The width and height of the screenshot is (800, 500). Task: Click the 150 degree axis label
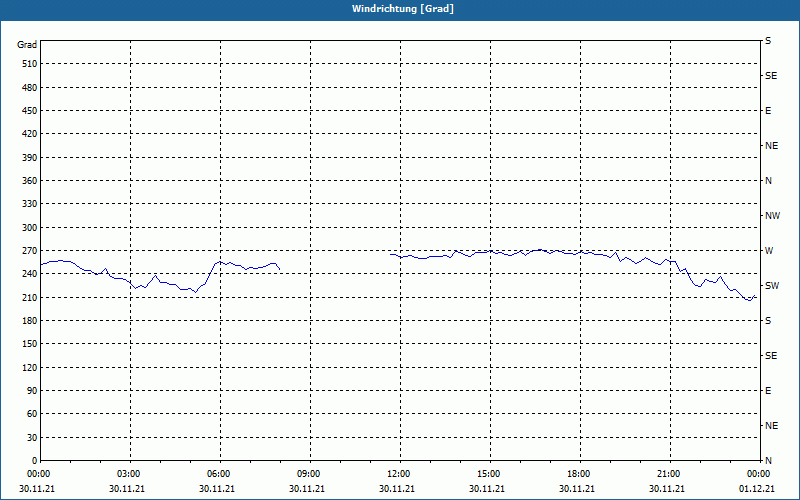click(30, 344)
